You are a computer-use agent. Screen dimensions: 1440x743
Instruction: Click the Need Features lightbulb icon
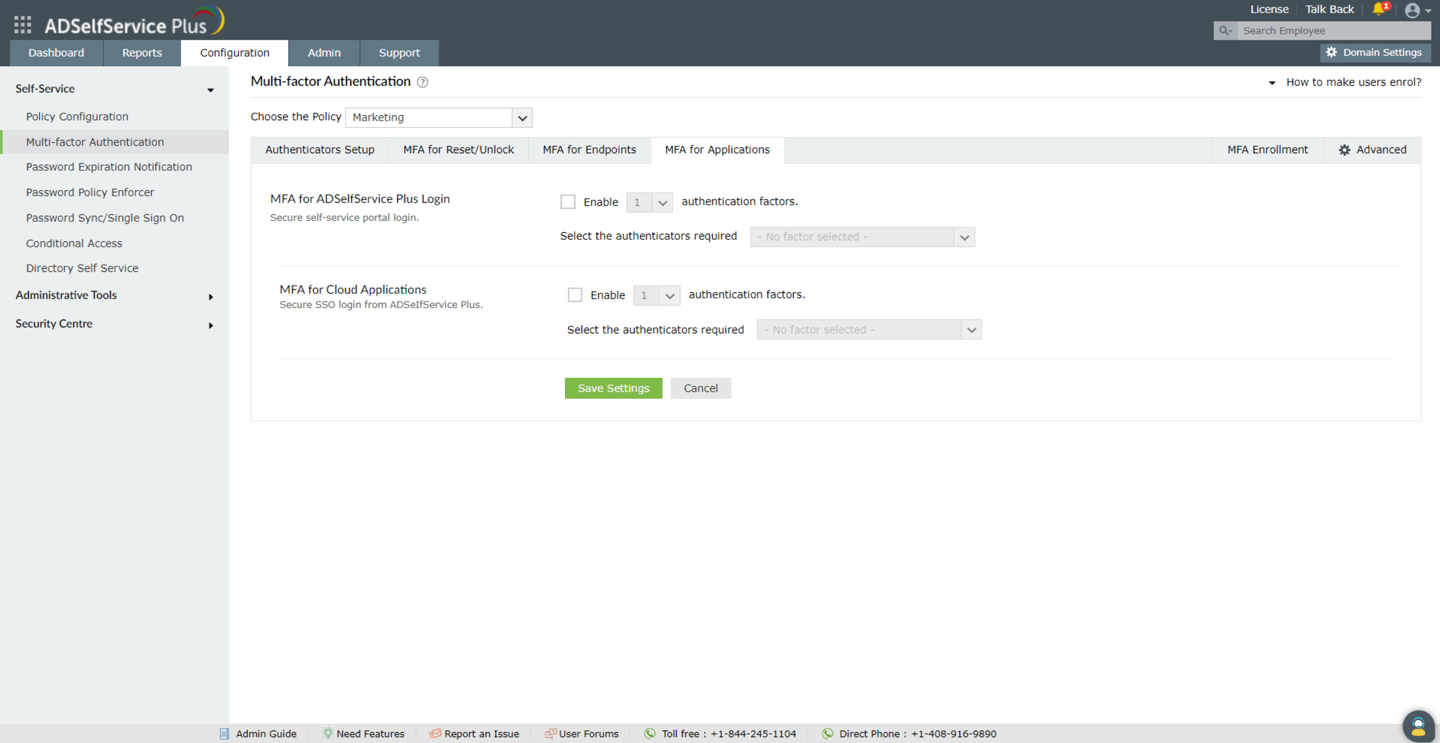327,734
